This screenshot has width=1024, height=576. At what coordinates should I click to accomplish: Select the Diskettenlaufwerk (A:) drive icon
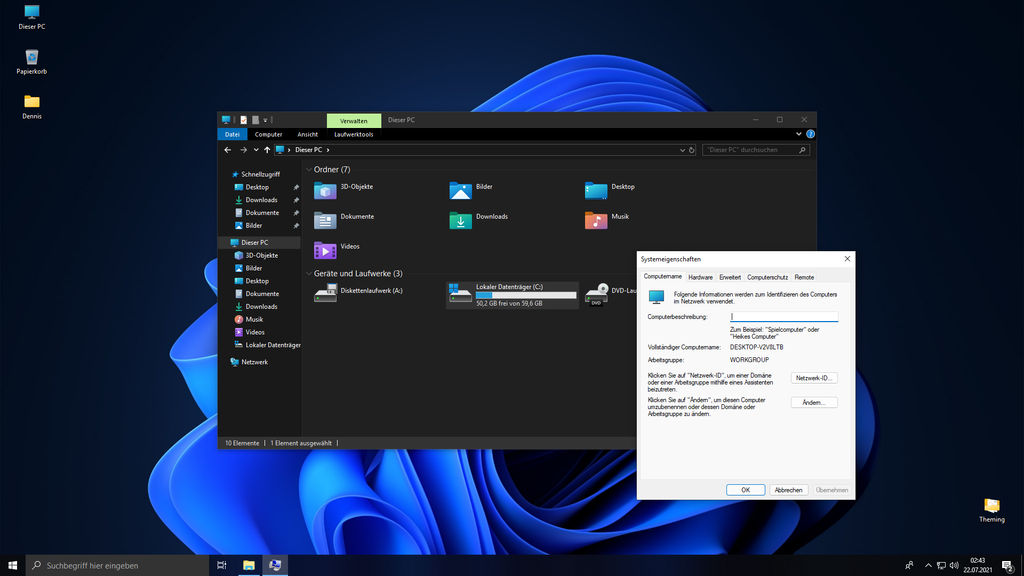click(325, 293)
